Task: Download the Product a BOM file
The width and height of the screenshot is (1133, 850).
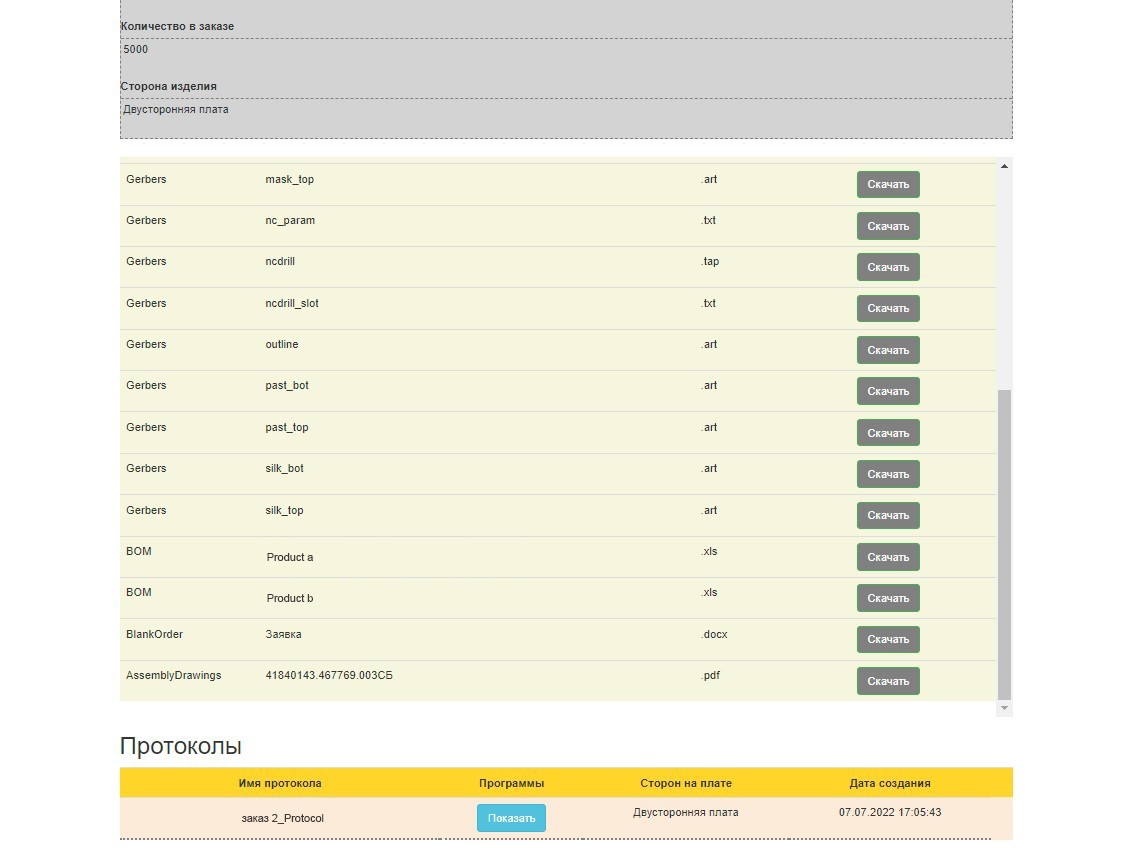Action: pyautogui.click(x=887, y=557)
